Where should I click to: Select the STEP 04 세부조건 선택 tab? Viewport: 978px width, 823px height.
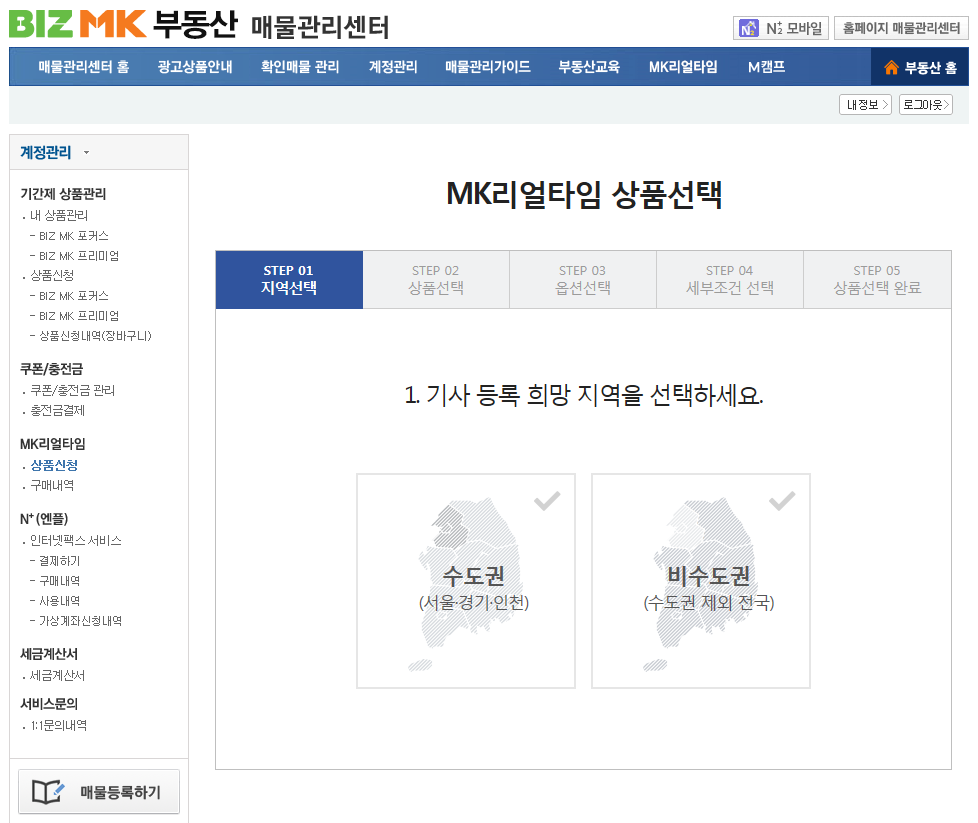tap(730, 280)
